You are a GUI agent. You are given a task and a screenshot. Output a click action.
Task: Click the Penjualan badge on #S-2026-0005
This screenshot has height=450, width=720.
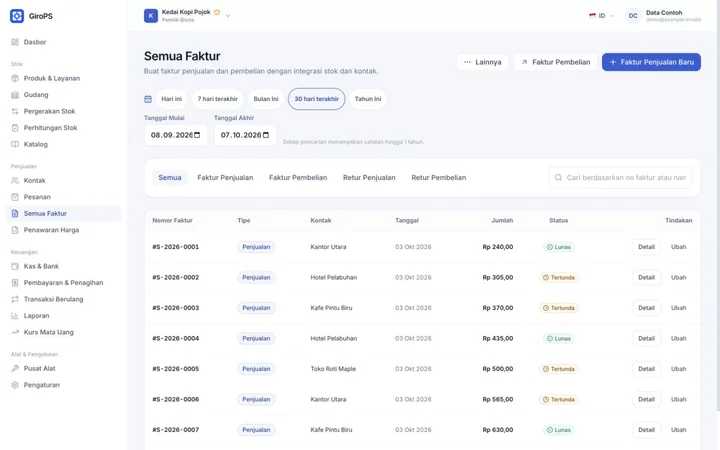(x=256, y=369)
